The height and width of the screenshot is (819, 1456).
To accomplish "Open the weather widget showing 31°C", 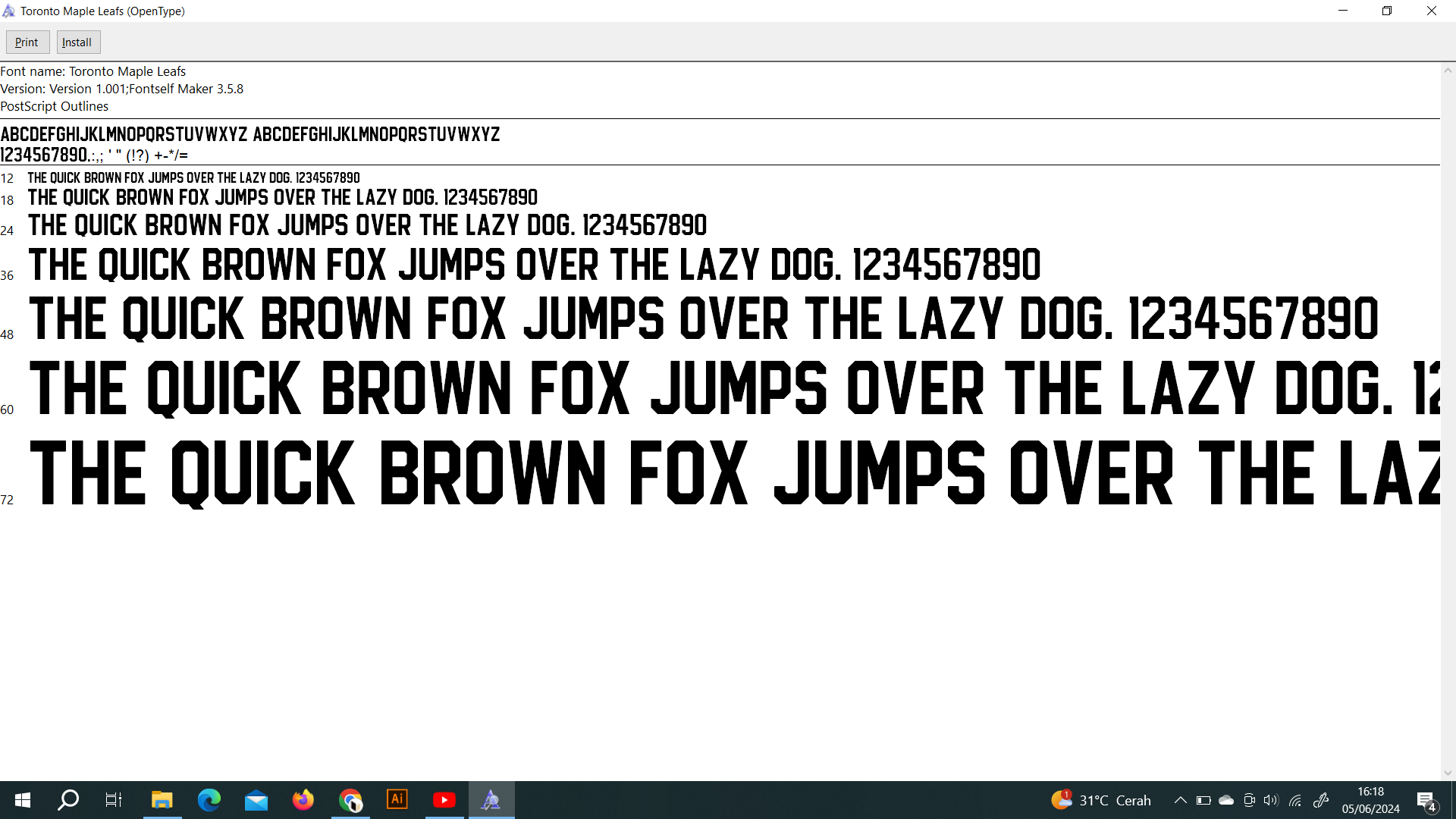I will coord(1101,800).
